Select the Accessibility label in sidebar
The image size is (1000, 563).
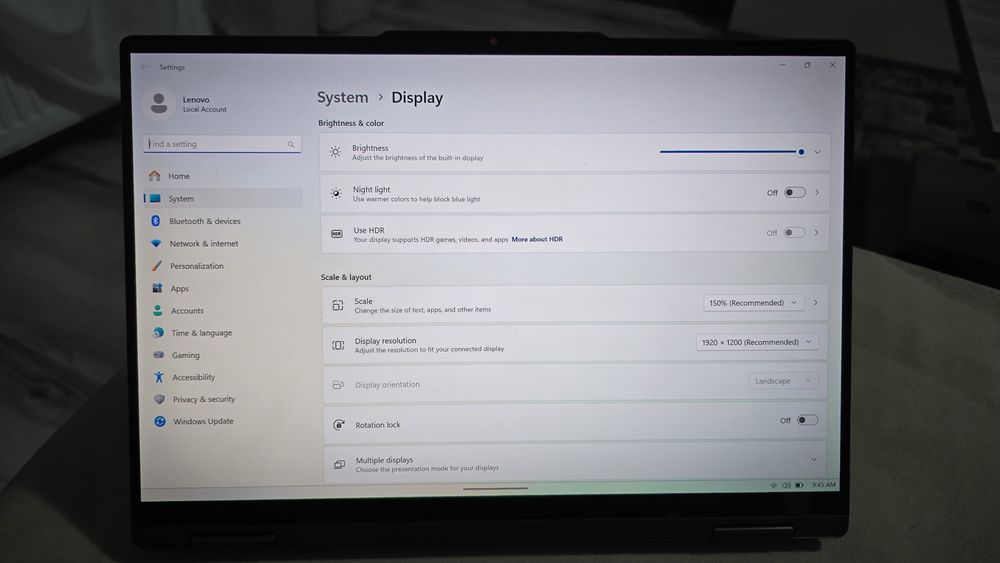click(x=194, y=377)
